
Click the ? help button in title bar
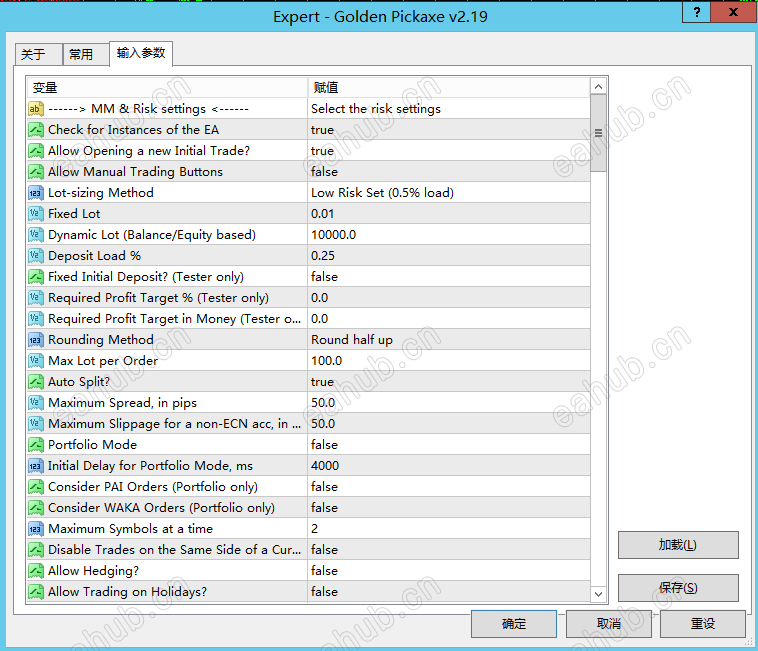point(697,12)
